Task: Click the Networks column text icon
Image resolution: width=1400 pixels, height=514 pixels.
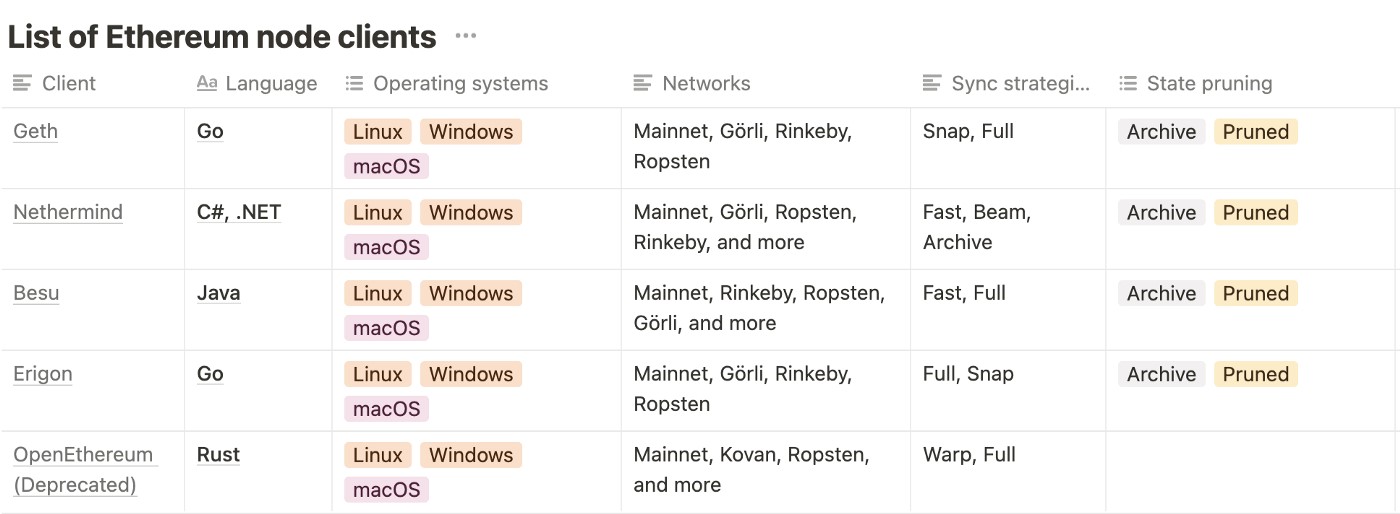Action: tap(643, 84)
